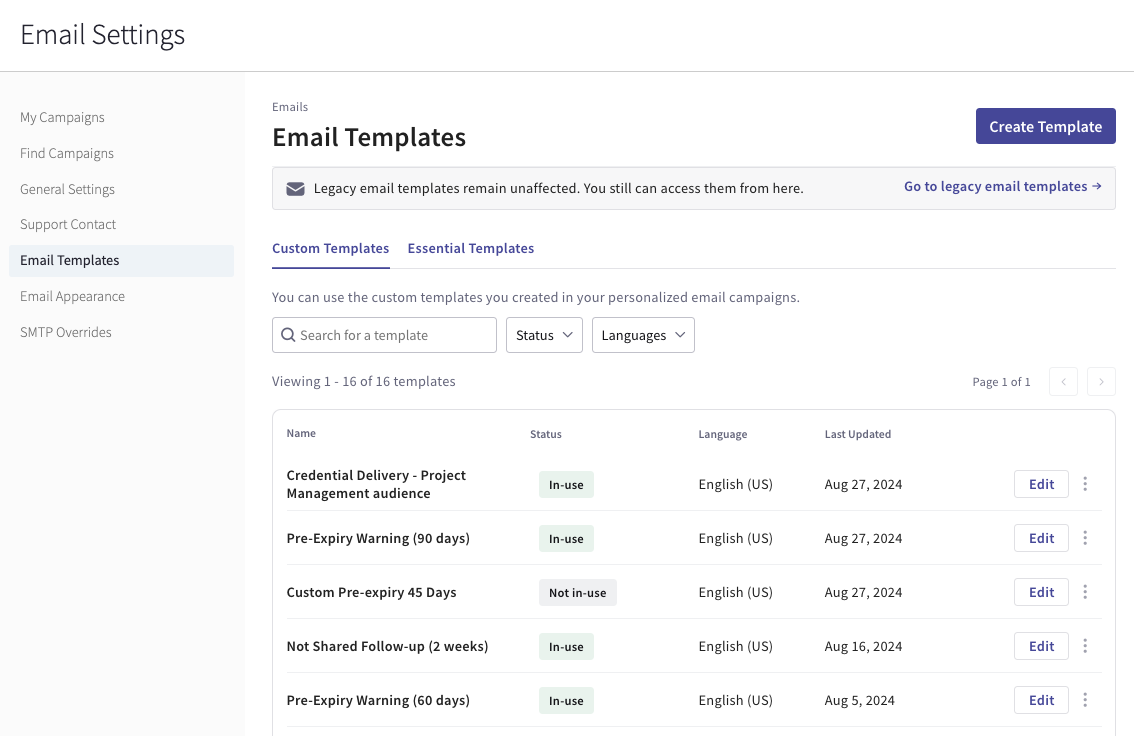1134x736 pixels.
Task: Click Aug 5, 2024 date cell
Action: [860, 701]
